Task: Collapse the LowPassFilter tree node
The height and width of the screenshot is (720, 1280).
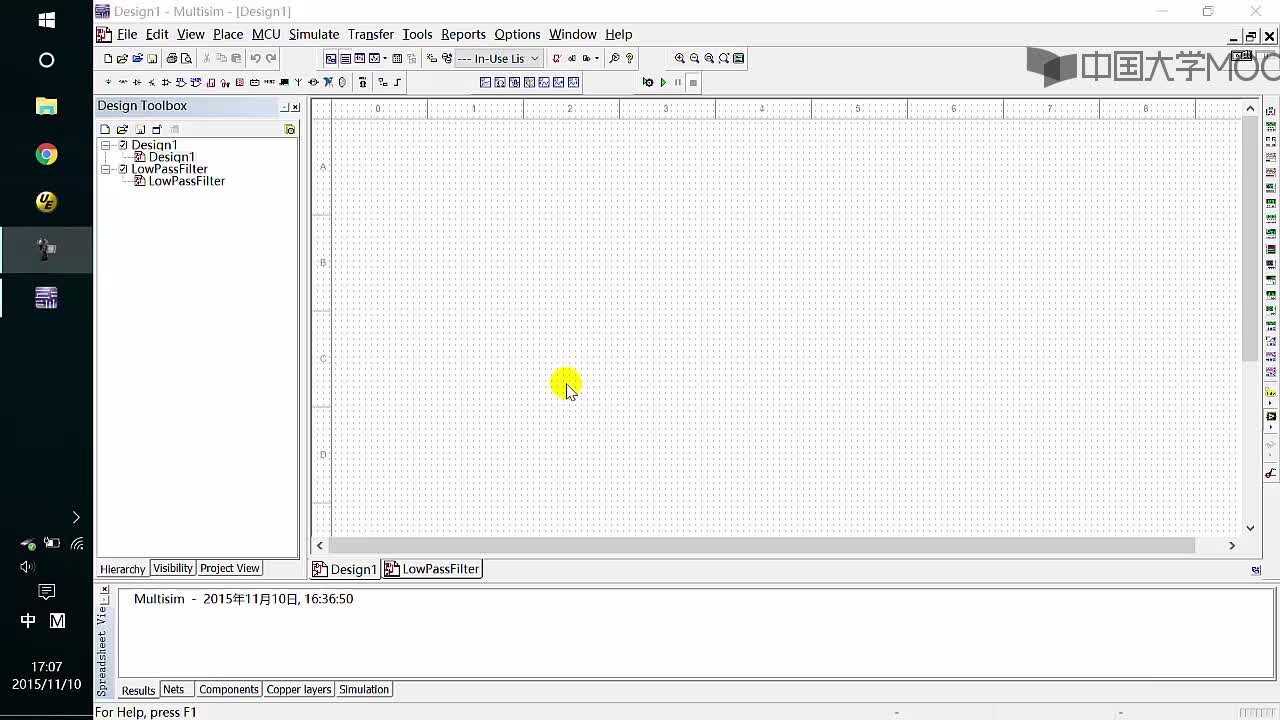Action: coord(106,169)
